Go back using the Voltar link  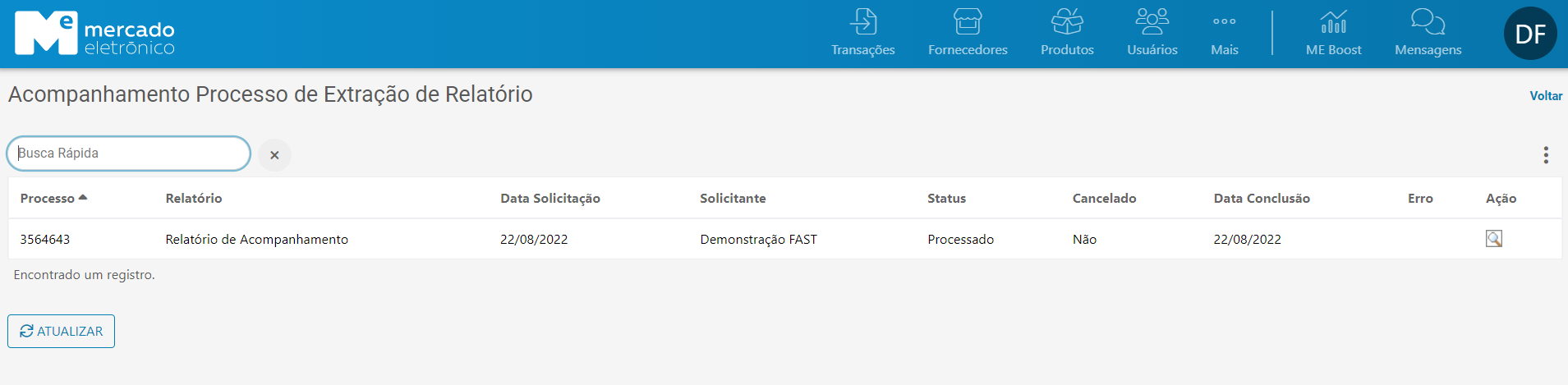(1546, 96)
